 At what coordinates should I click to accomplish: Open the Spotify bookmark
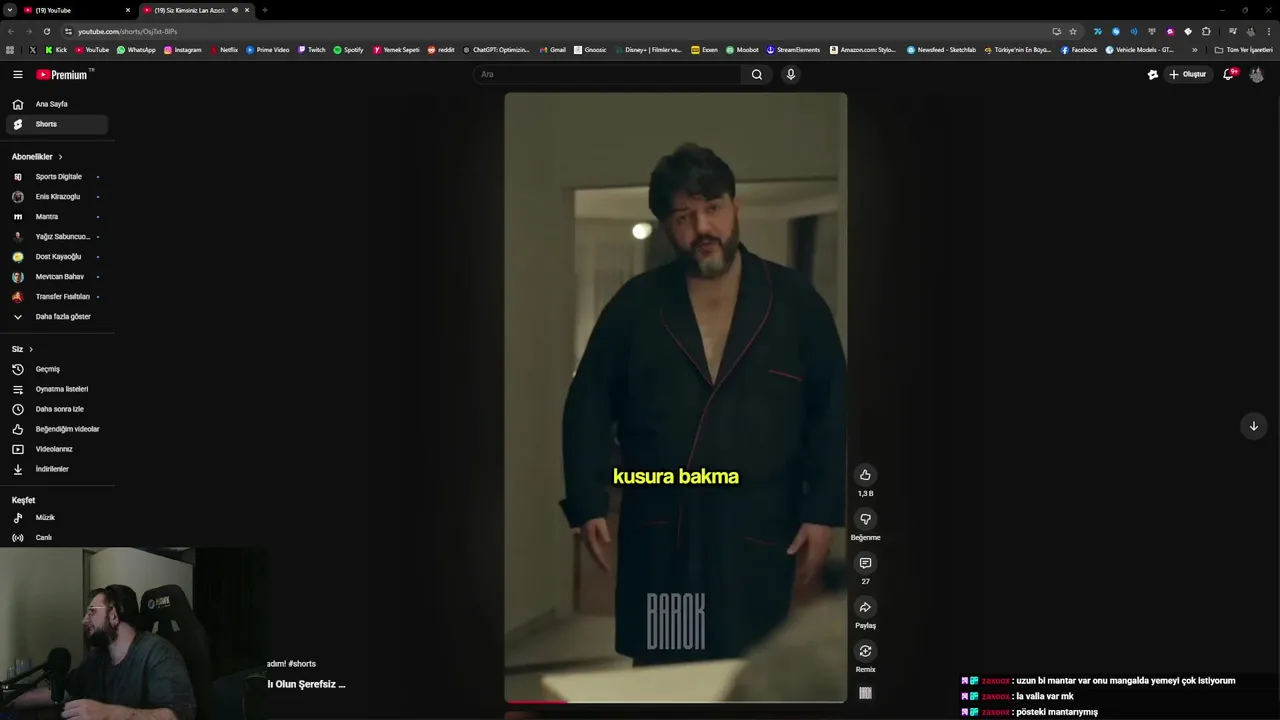[x=349, y=50]
